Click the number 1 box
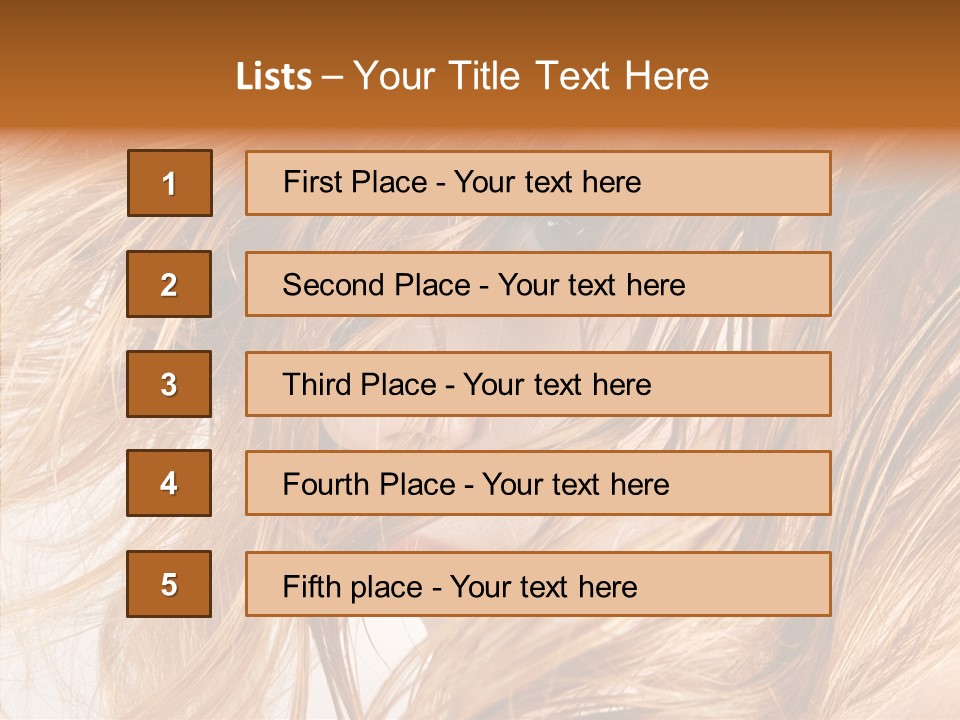This screenshot has width=960, height=720. [170, 183]
